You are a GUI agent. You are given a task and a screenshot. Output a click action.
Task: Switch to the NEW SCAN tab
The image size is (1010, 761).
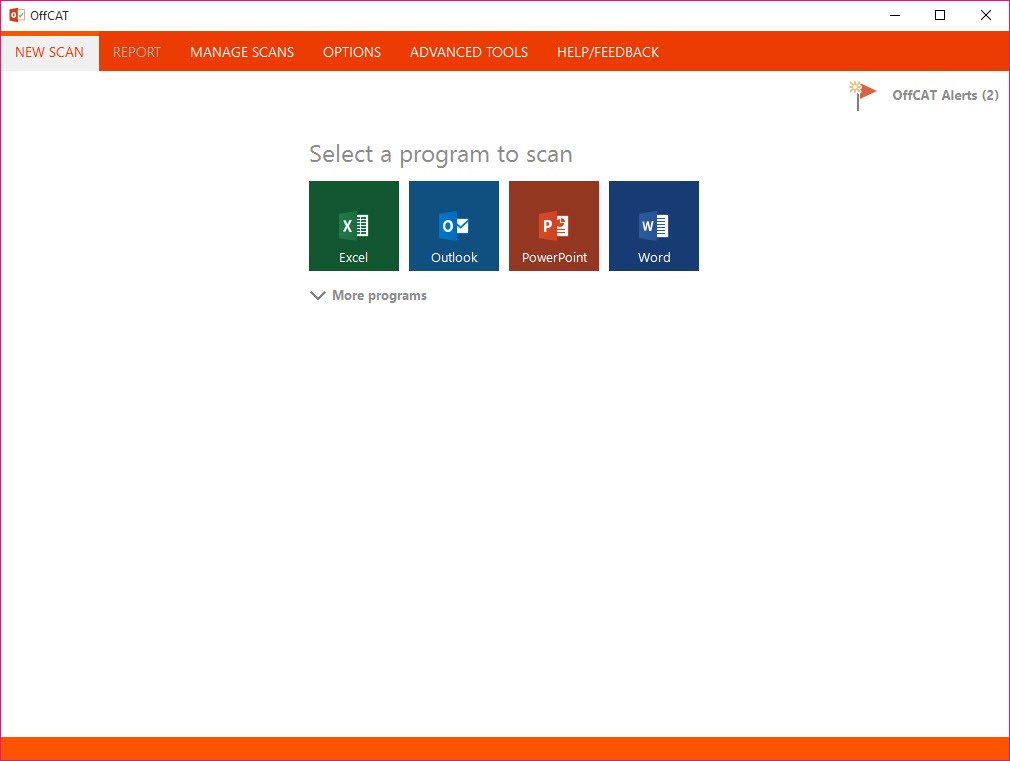[x=50, y=52]
